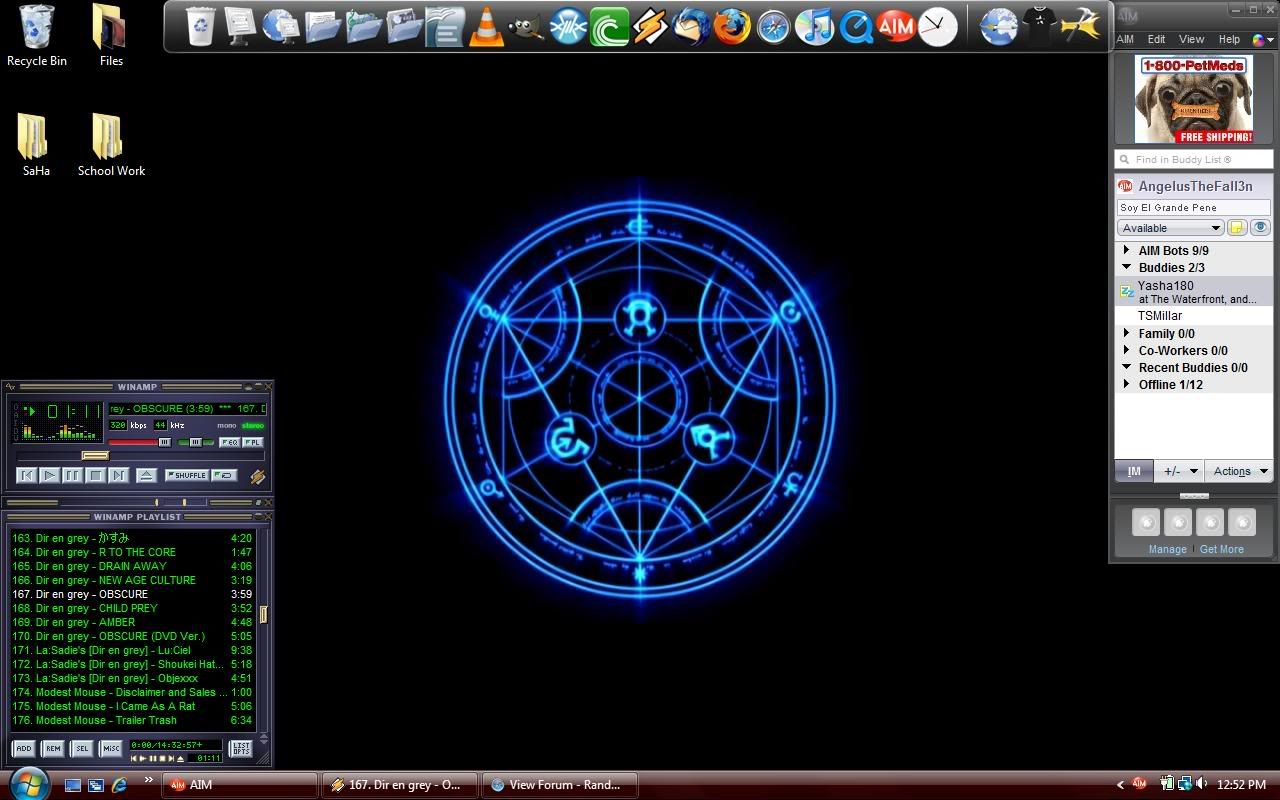1280x800 pixels.
Task: Open the green BitTorrent icon in dock
Action: pyautogui.click(x=609, y=27)
